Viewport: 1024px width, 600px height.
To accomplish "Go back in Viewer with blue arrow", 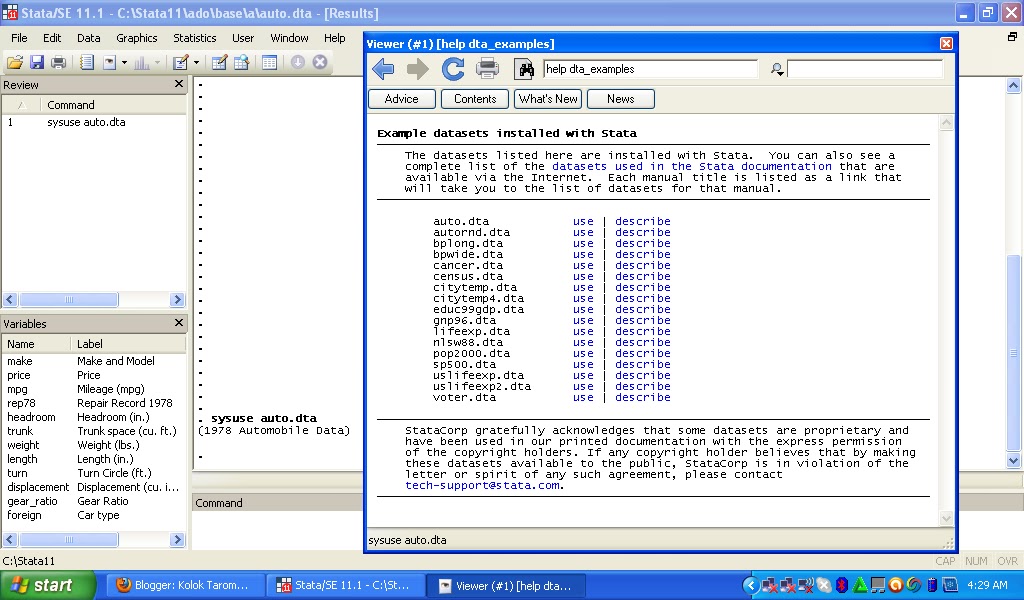I will 383,69.
